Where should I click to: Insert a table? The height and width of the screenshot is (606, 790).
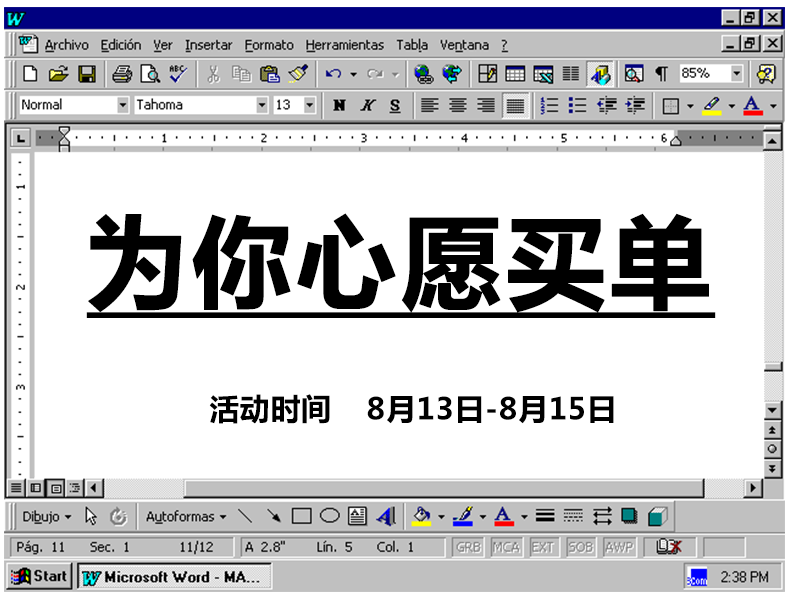pyautogui.click(x=515, y=75)
